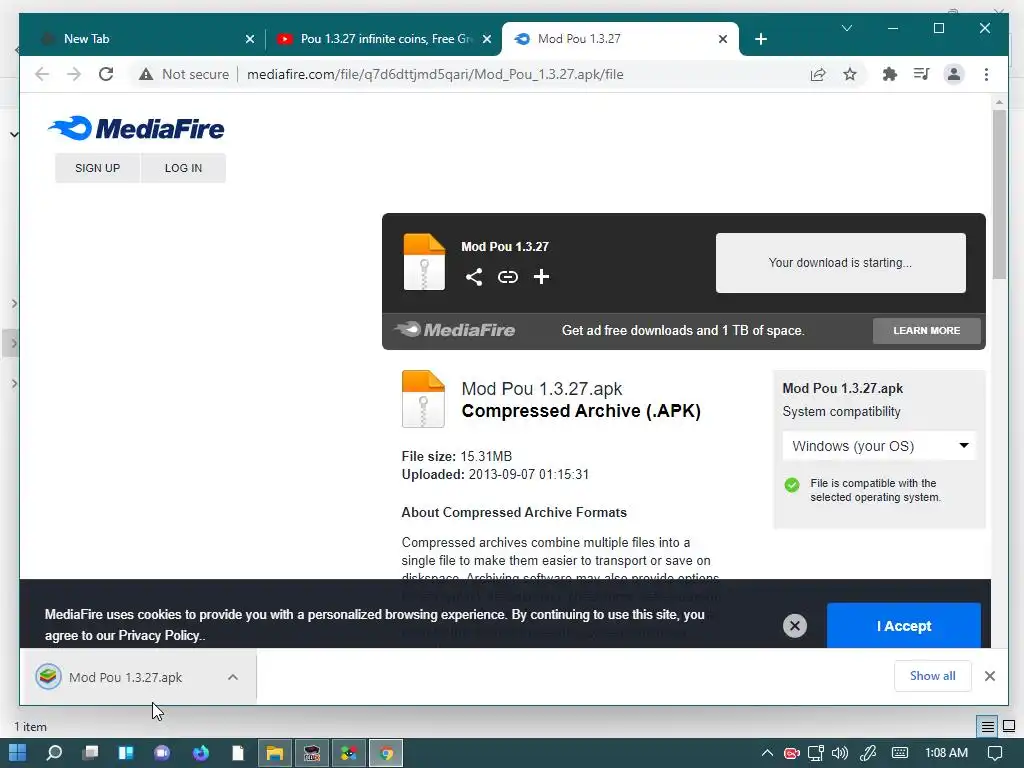Image resolution: width=1024 pixels, height=768 pixels.
Task: Click the LOG IN button
Action: pos(184,168)
